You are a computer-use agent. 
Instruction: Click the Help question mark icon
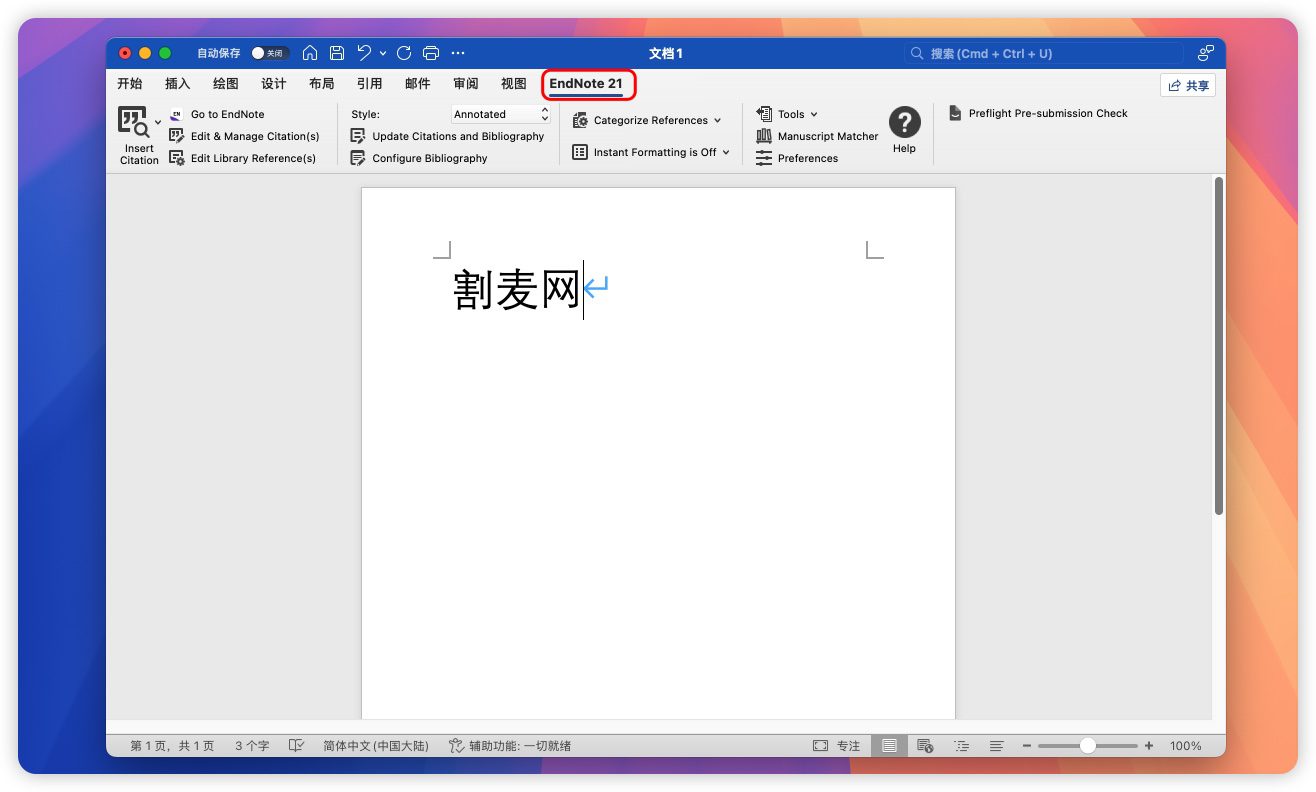click(x=904, y=123)
